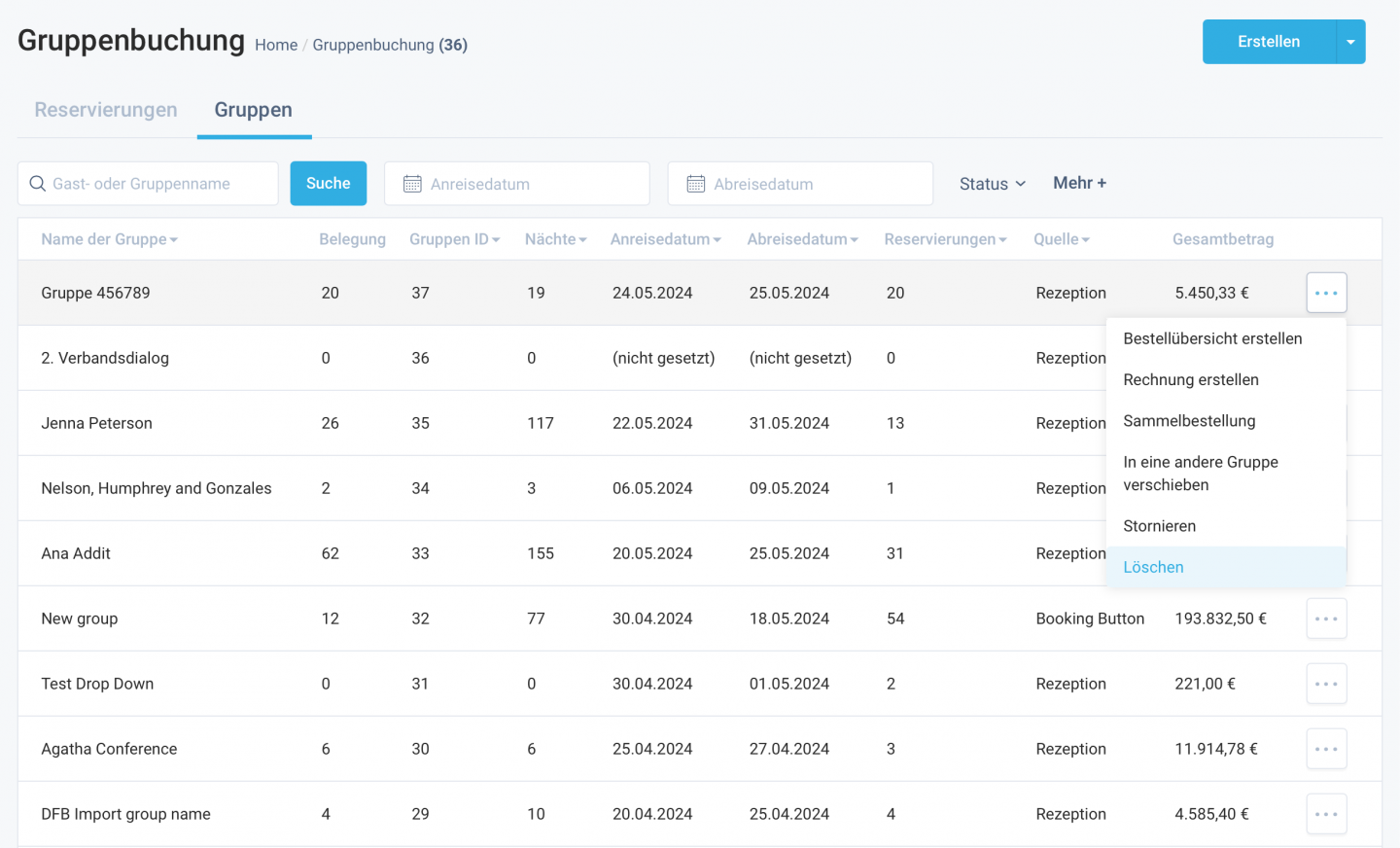Choose Rechnung erstellen from menu

point(1226,379)
